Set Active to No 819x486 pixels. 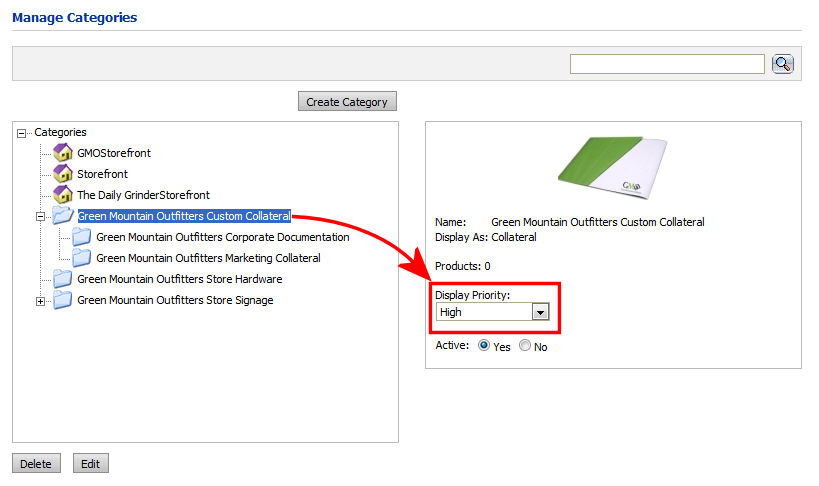click(525, 346)
